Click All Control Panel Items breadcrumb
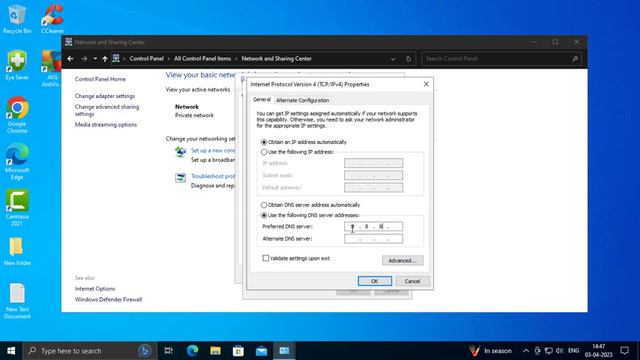Screen dimensions: 640x360 202,59
